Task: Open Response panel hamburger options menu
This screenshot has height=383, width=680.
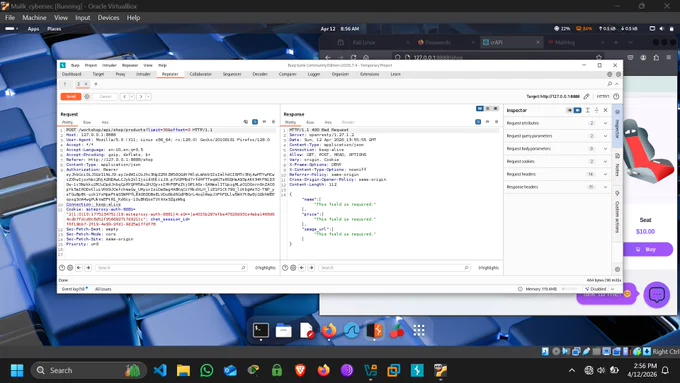Action: [497, 122]
